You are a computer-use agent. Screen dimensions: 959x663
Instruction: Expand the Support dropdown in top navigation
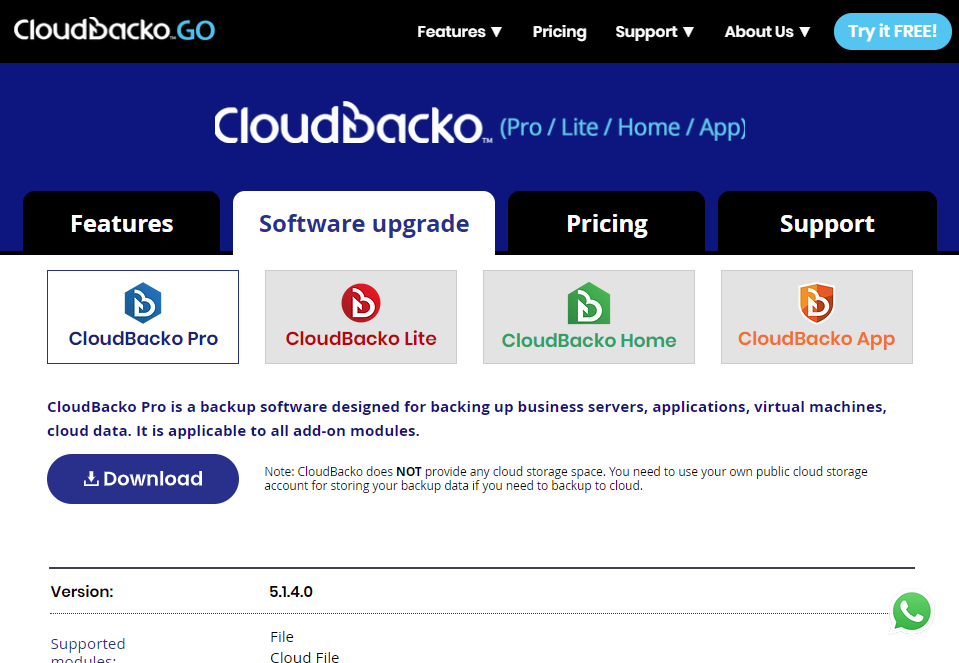click(654, 32)
